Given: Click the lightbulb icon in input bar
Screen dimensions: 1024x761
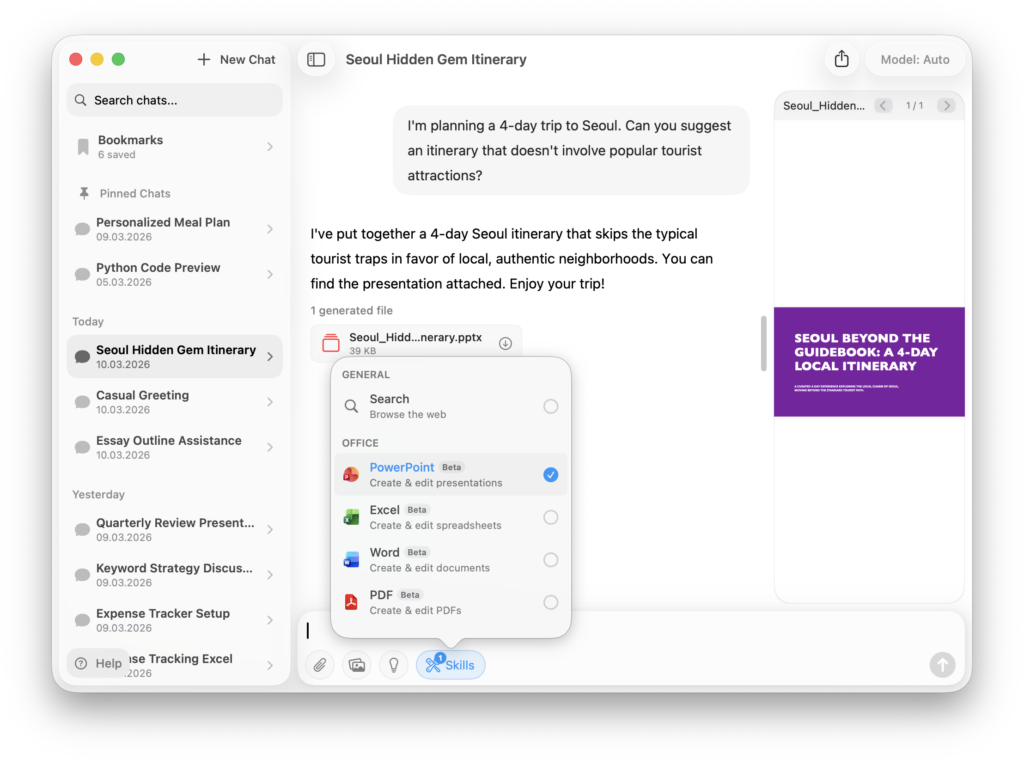Looking at the screenshot, I should (x=394, y=665).
